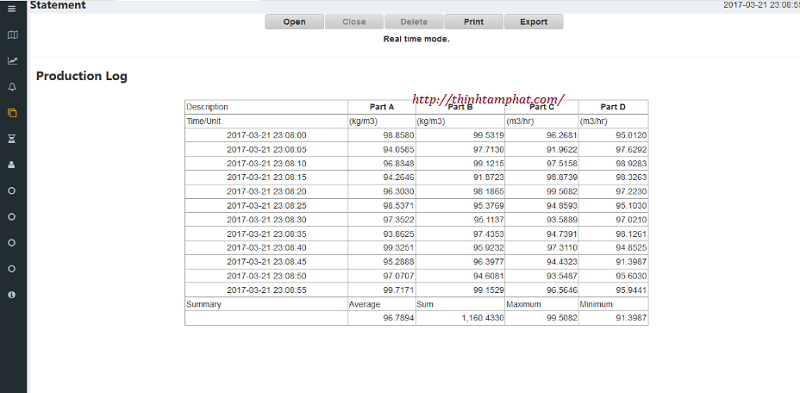800x393 pixels.
Task: Select the Part D value 95.0120
Action: [x=631, y=135]
